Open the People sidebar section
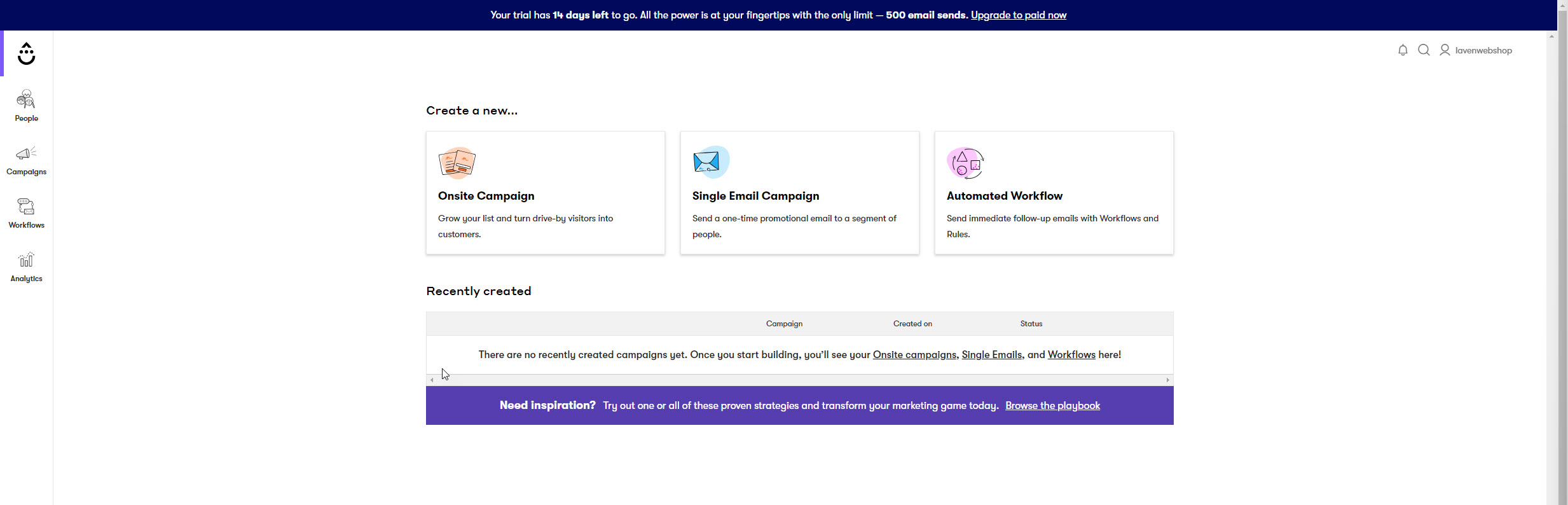 point(26,106)
